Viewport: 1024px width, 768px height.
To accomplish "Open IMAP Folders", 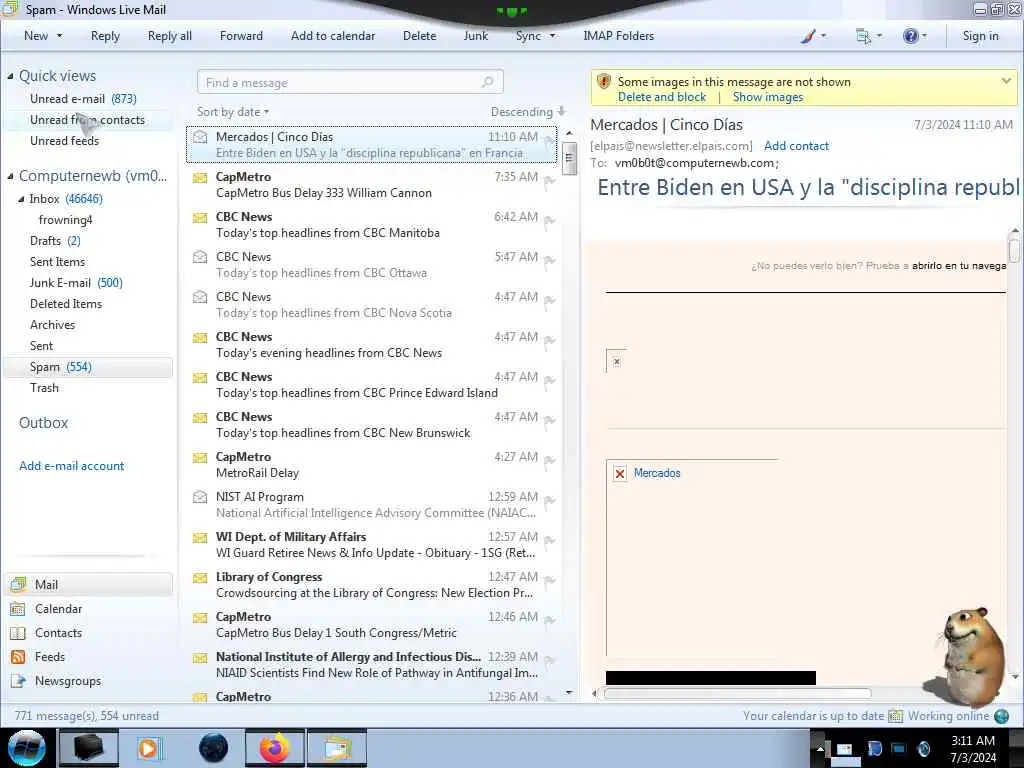I will pos(618,36).
